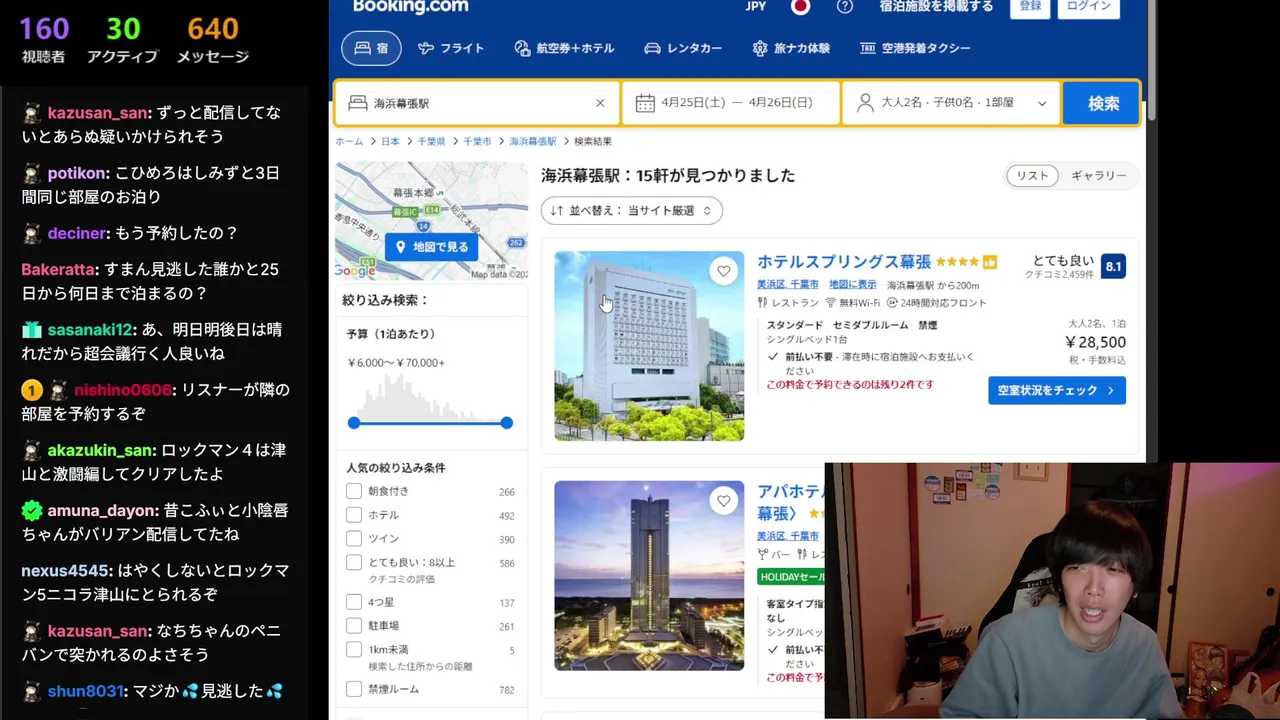Click 空室状況をチェック for ホテルスプリングス幕張
The image size is (1280, 720).
(1057, 391)
